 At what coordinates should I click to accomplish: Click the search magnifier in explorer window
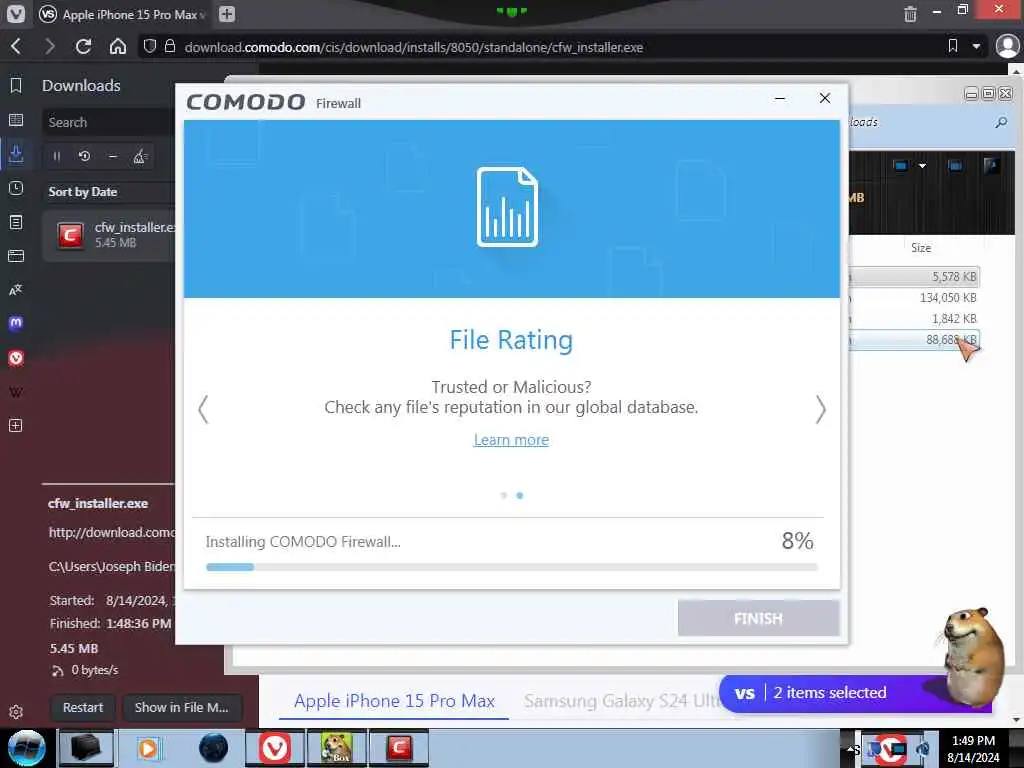click(1001, 122)
